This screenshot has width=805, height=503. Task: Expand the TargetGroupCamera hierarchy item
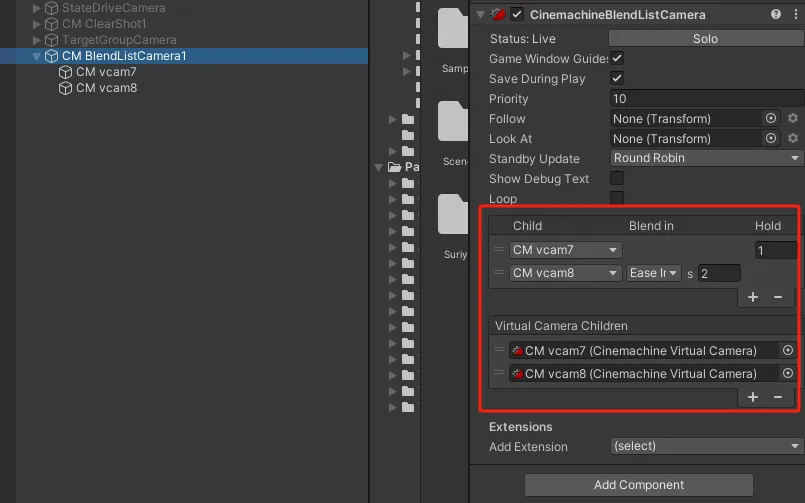click(36, 40)
